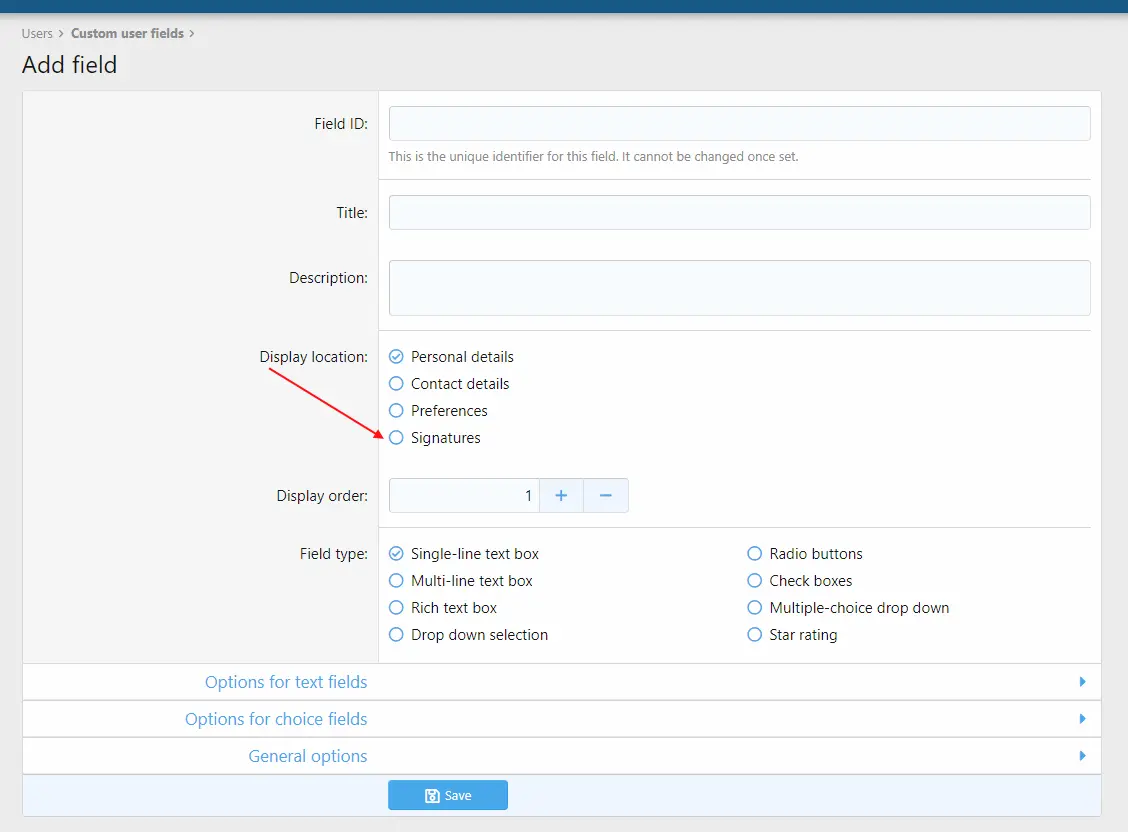This screenshot has width=1128, height=832.
Task: Click the Description text area
Action: [x=740, y=288]
